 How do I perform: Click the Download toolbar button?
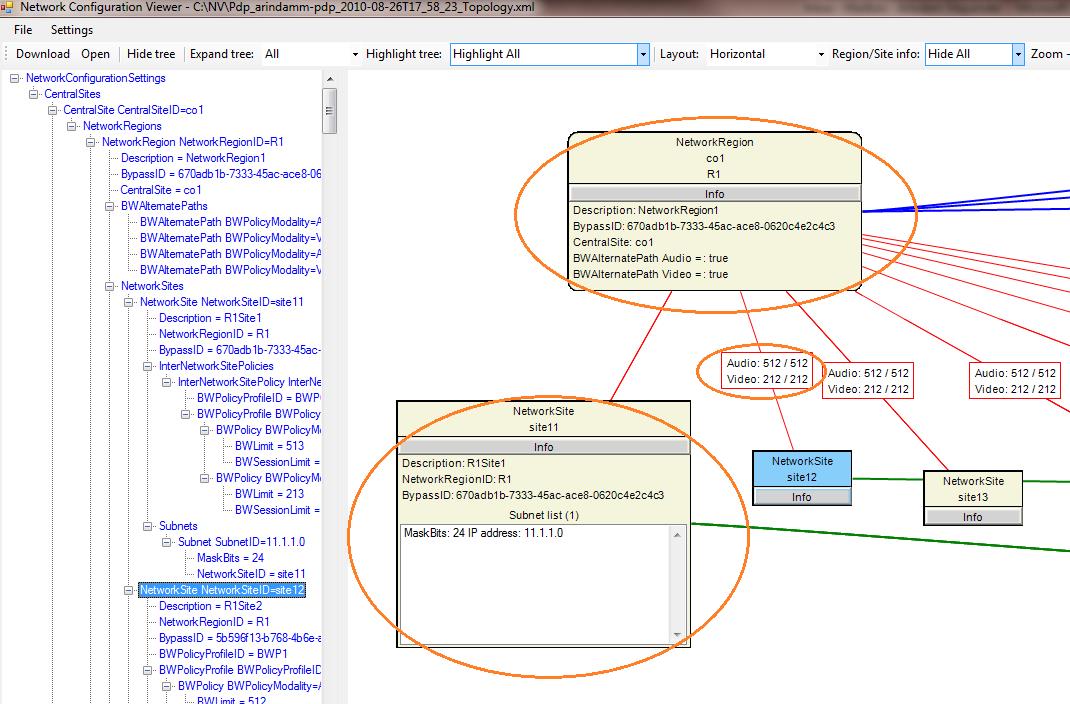click(x=42, y=54)
